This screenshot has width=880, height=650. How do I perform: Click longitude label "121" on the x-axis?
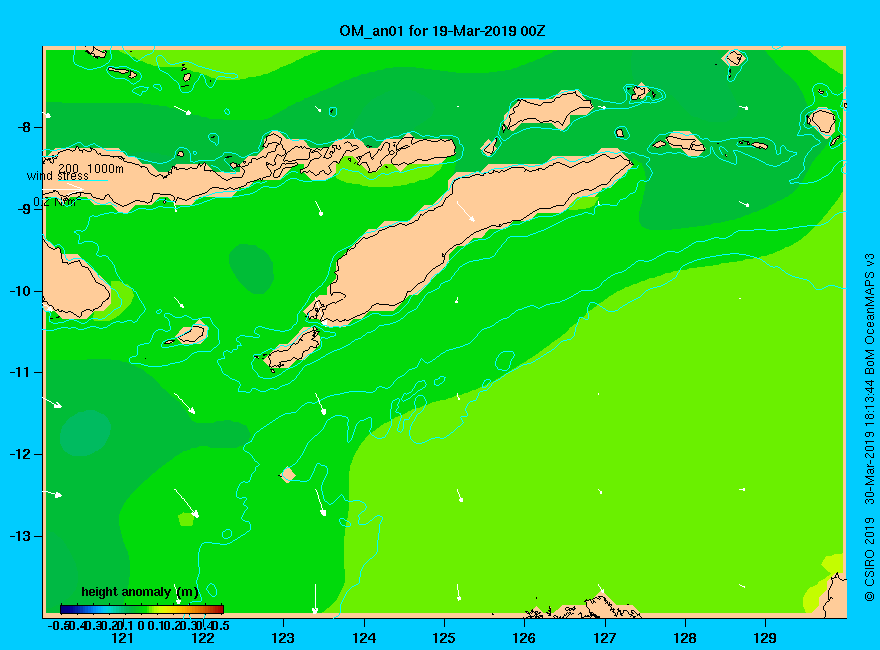122,638
